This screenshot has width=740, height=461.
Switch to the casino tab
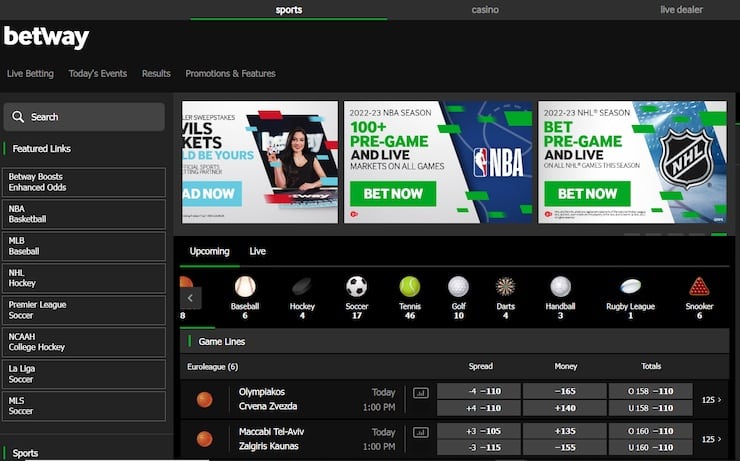tap(485, 10)
